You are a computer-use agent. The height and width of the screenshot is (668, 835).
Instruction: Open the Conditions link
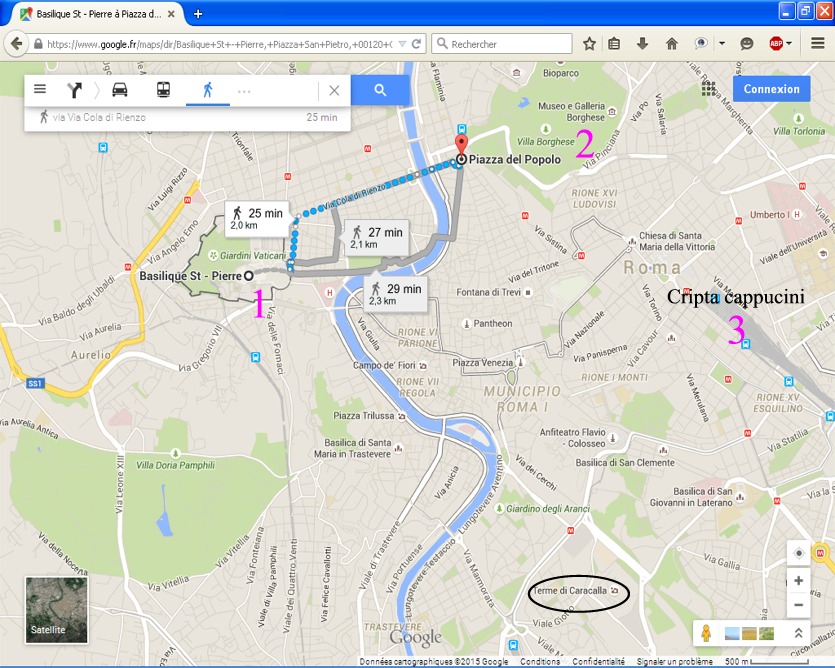540,662
